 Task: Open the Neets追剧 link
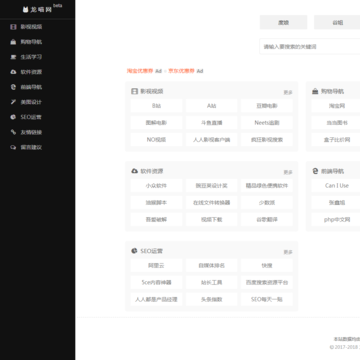(267, 123)
